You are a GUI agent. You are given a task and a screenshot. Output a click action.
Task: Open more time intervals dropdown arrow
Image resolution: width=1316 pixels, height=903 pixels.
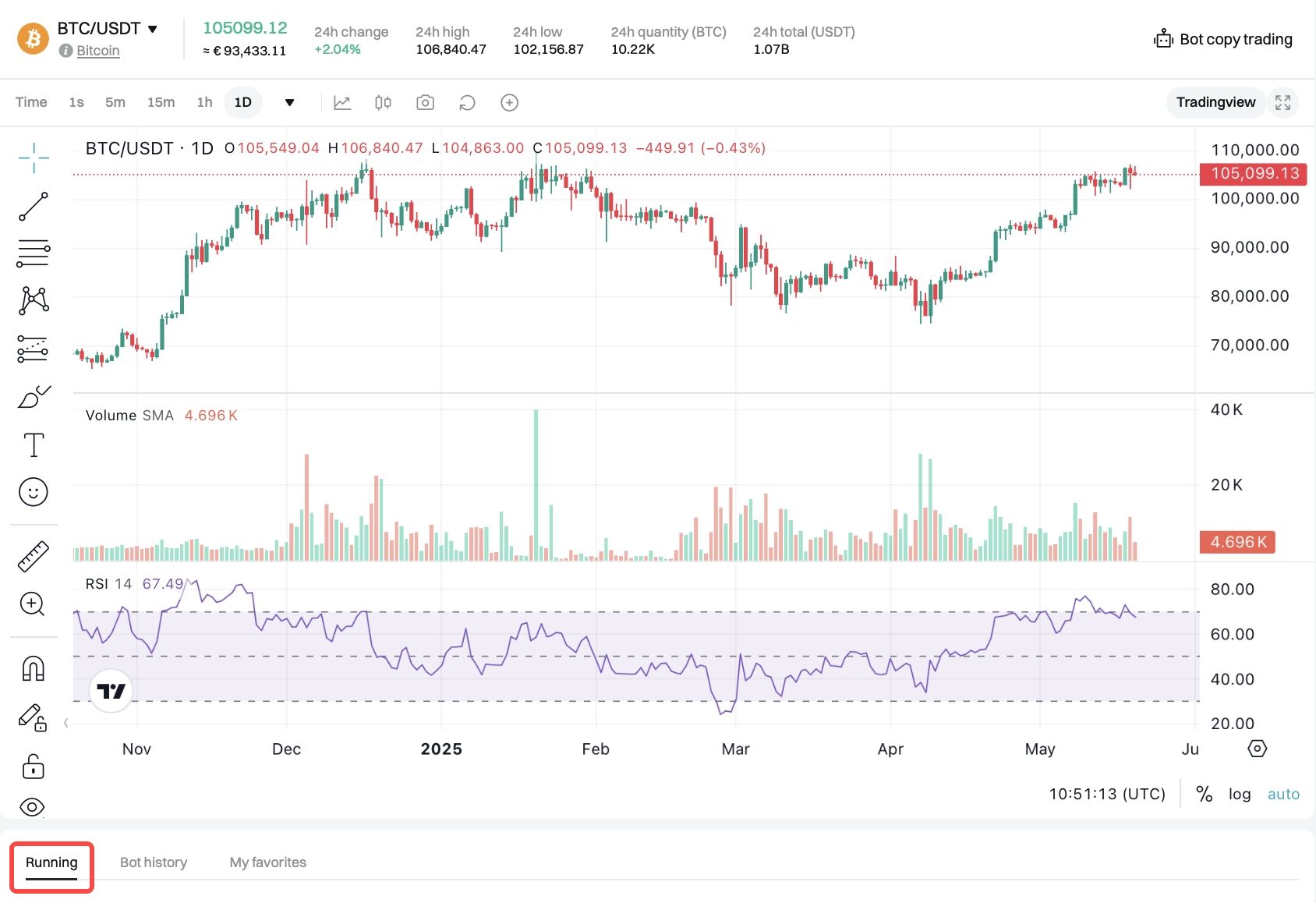[x=289, y=103]
